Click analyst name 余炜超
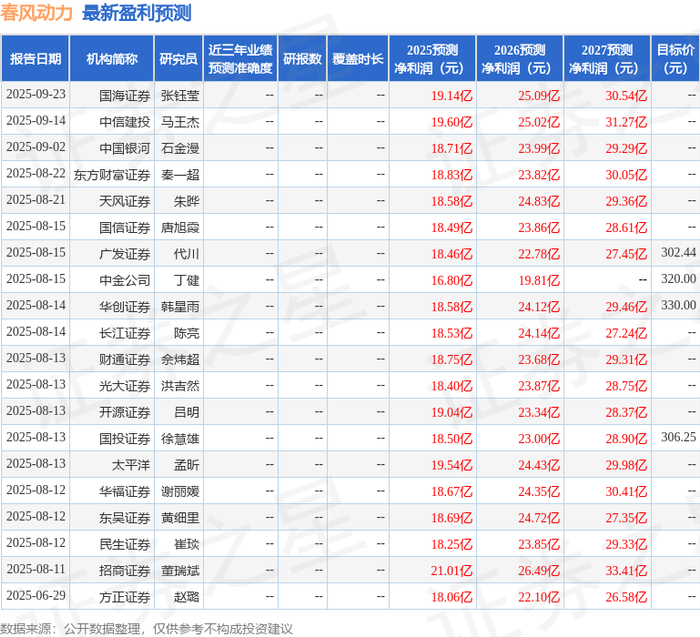700x637 pixels. click(180, 359)
